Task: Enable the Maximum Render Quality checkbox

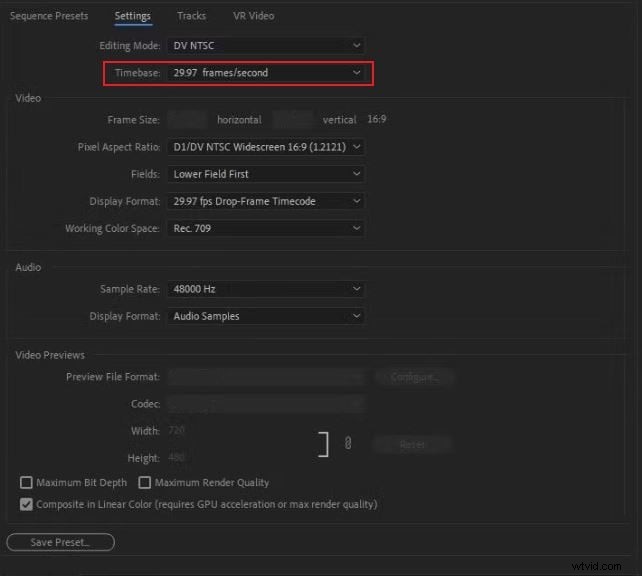Action: [145, 483]
